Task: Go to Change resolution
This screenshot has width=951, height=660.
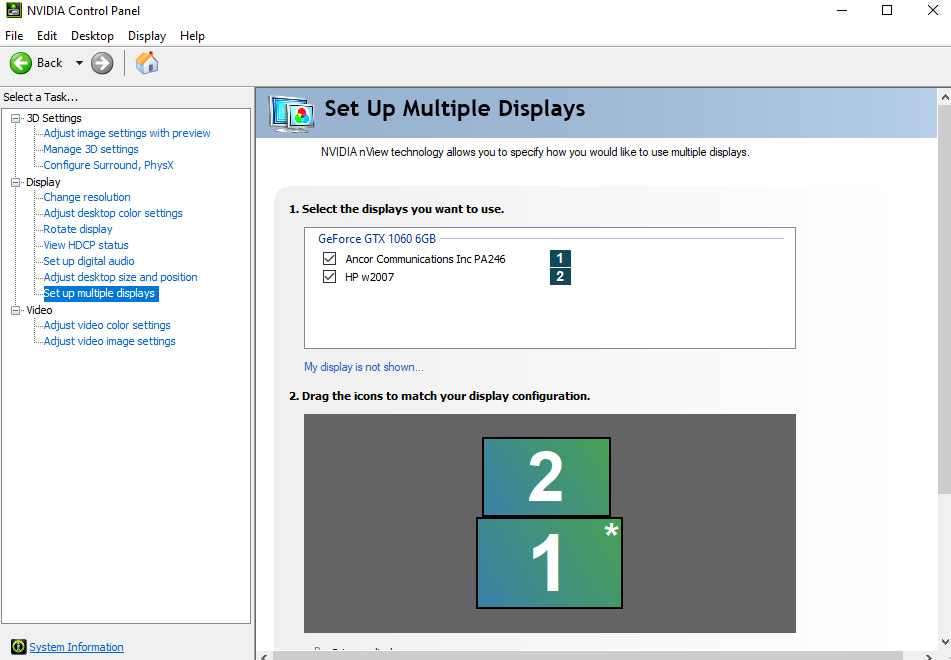Action: (x=87, y=197)
